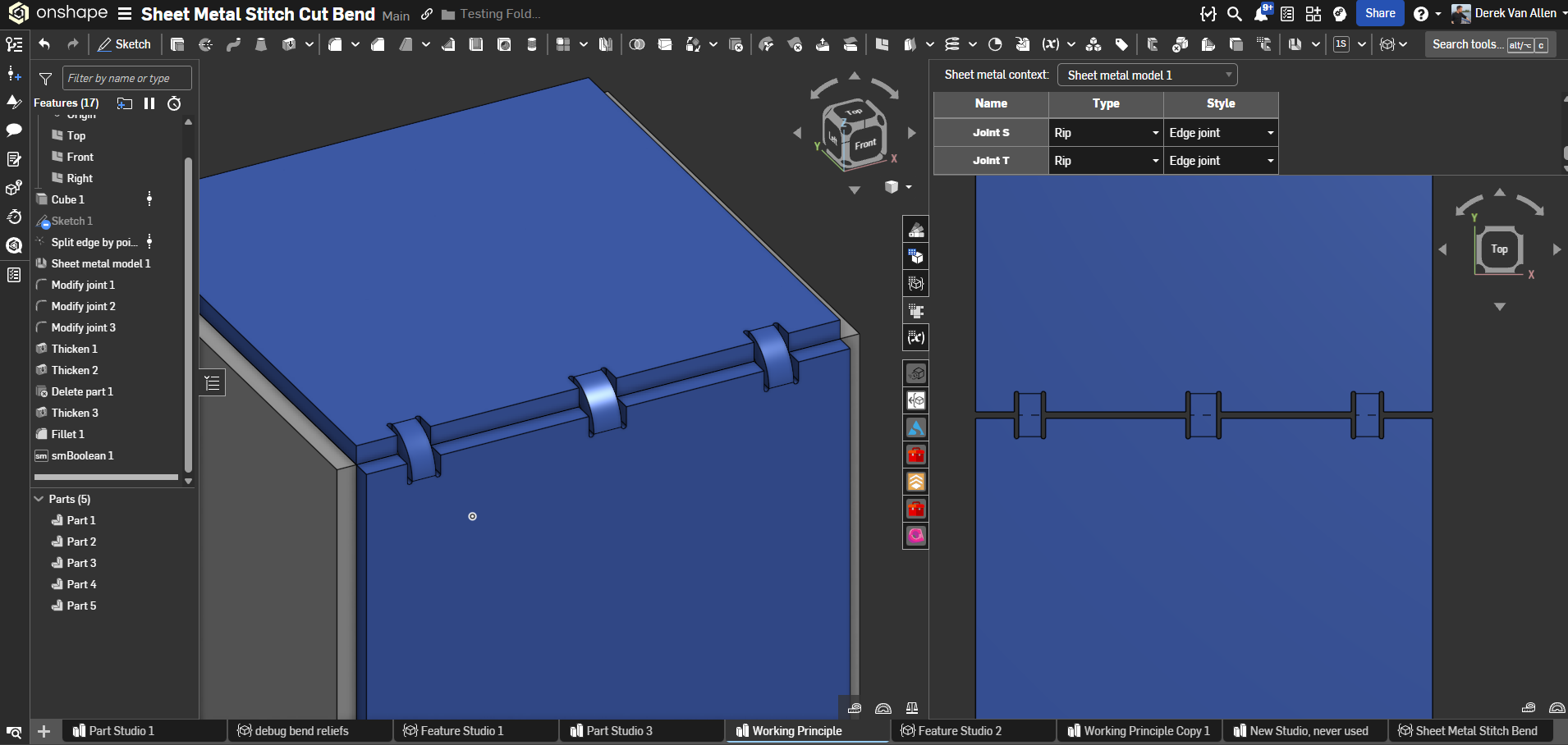
Task: Open Joint T Type dropdown
Action: point(1106,161)
